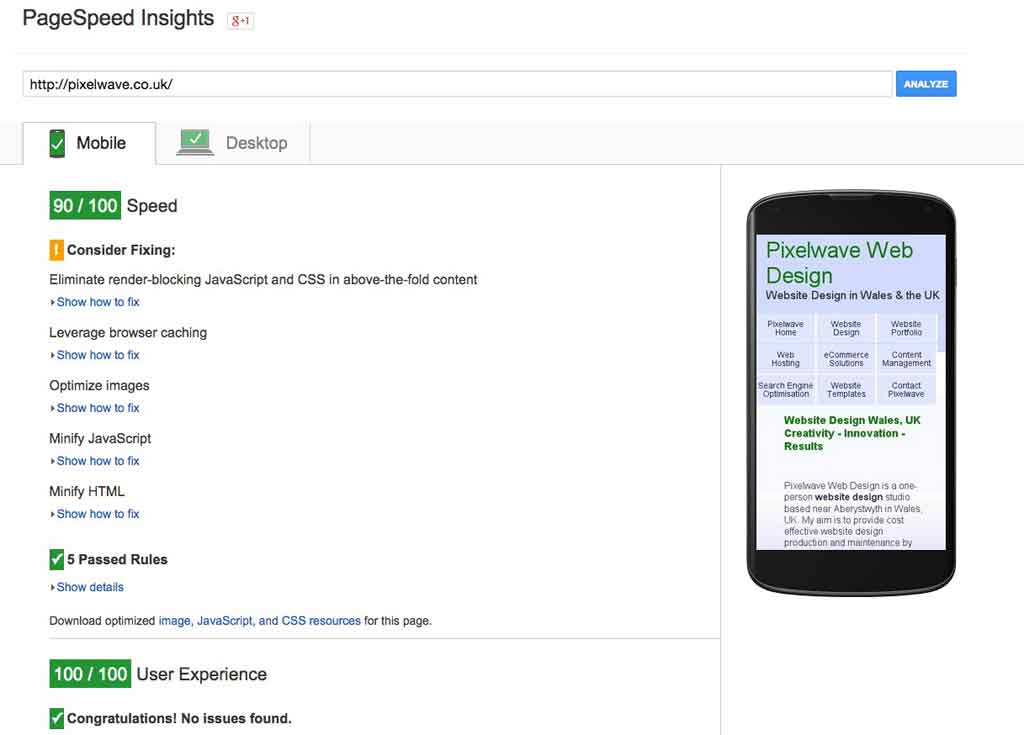
Task: Click Website Design Wales, UK heading in preview
Action: coord(852,433)
